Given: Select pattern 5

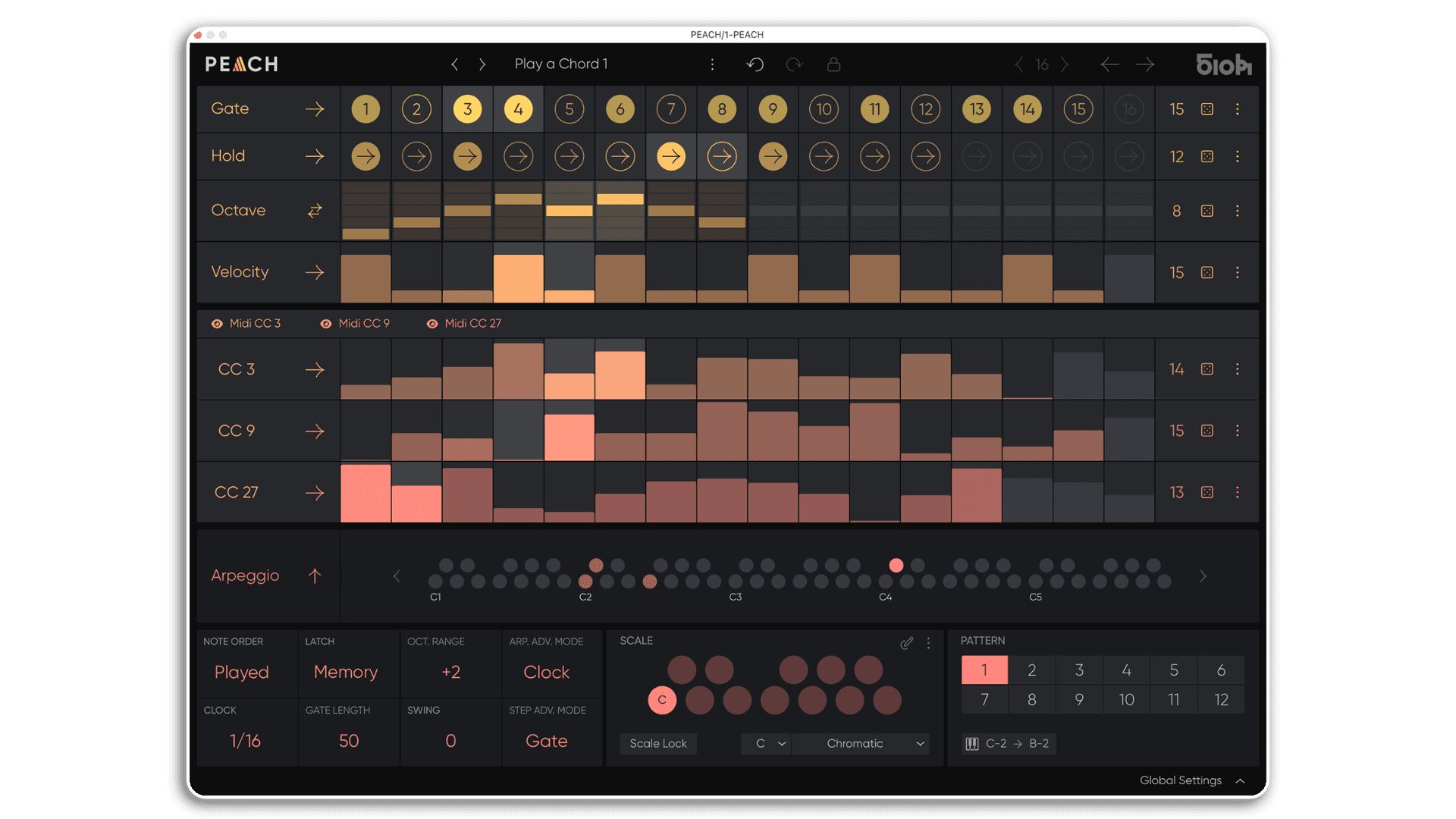Looking at the screenshot, I should tap(1174, 670).
